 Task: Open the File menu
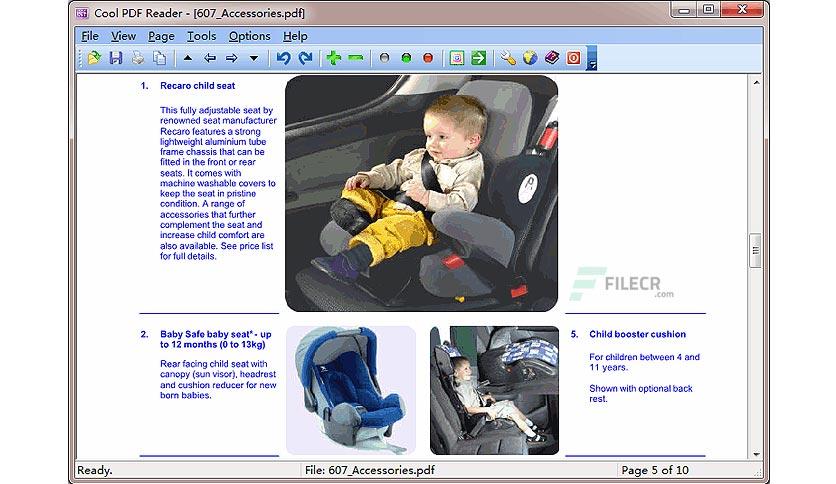coord(90,36)
